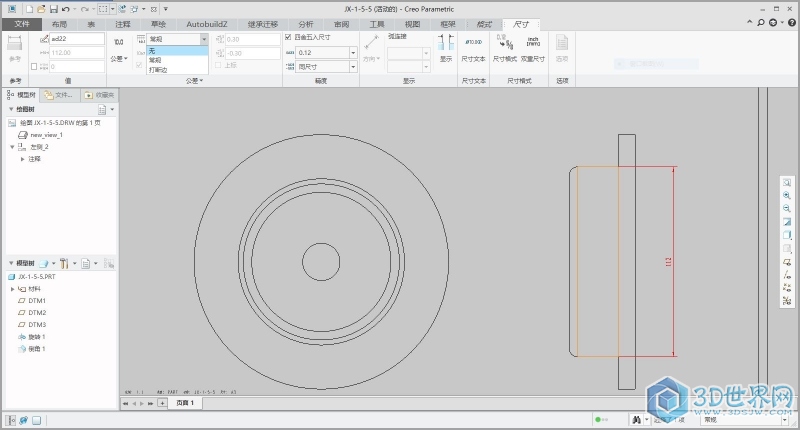
Task: Switch to the 视图 ribbon tab
Action: click(412, 24)
